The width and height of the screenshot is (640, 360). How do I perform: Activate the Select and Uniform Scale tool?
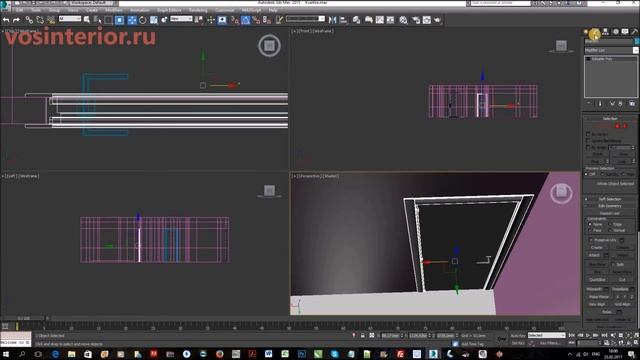[153, 20]
